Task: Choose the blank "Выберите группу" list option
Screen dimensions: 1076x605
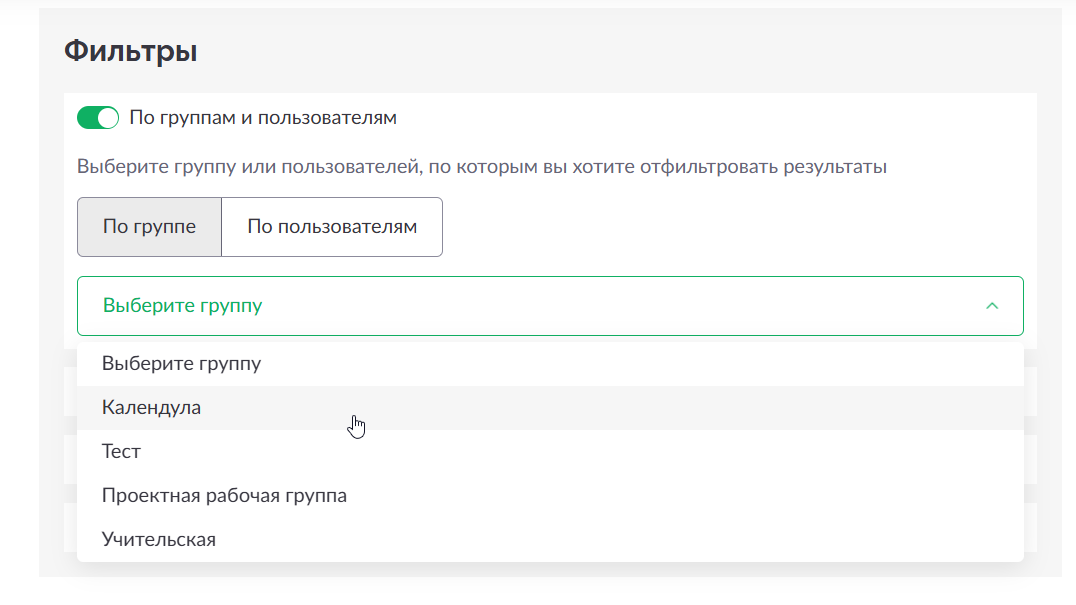Action: tap(181, 364)
